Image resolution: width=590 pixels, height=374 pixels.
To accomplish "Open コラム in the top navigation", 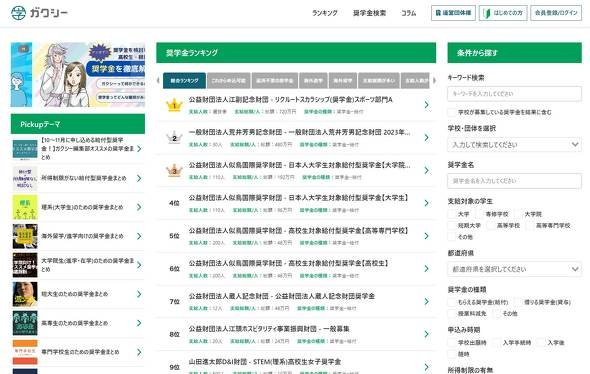I will tap(409, 13).
